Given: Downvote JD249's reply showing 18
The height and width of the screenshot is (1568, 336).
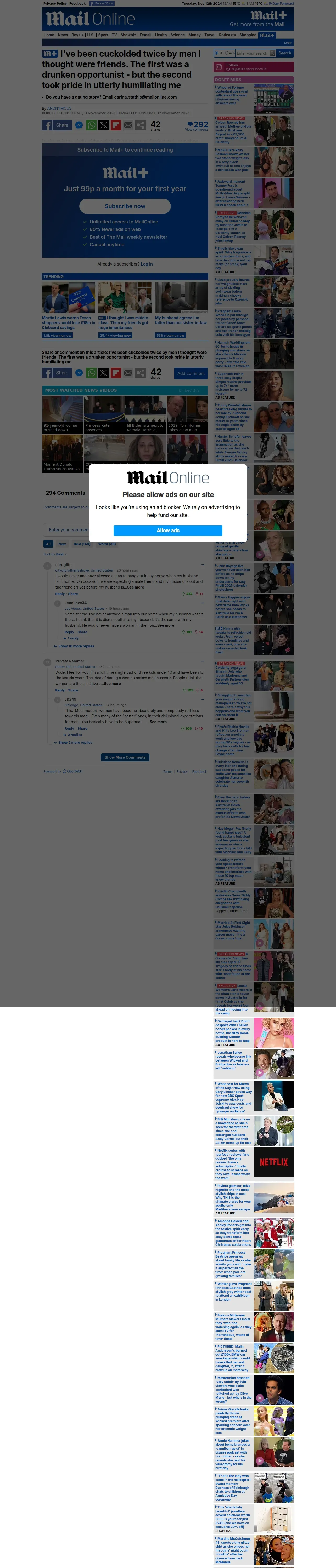Looking at the screenshot, I should coord(196,728).
